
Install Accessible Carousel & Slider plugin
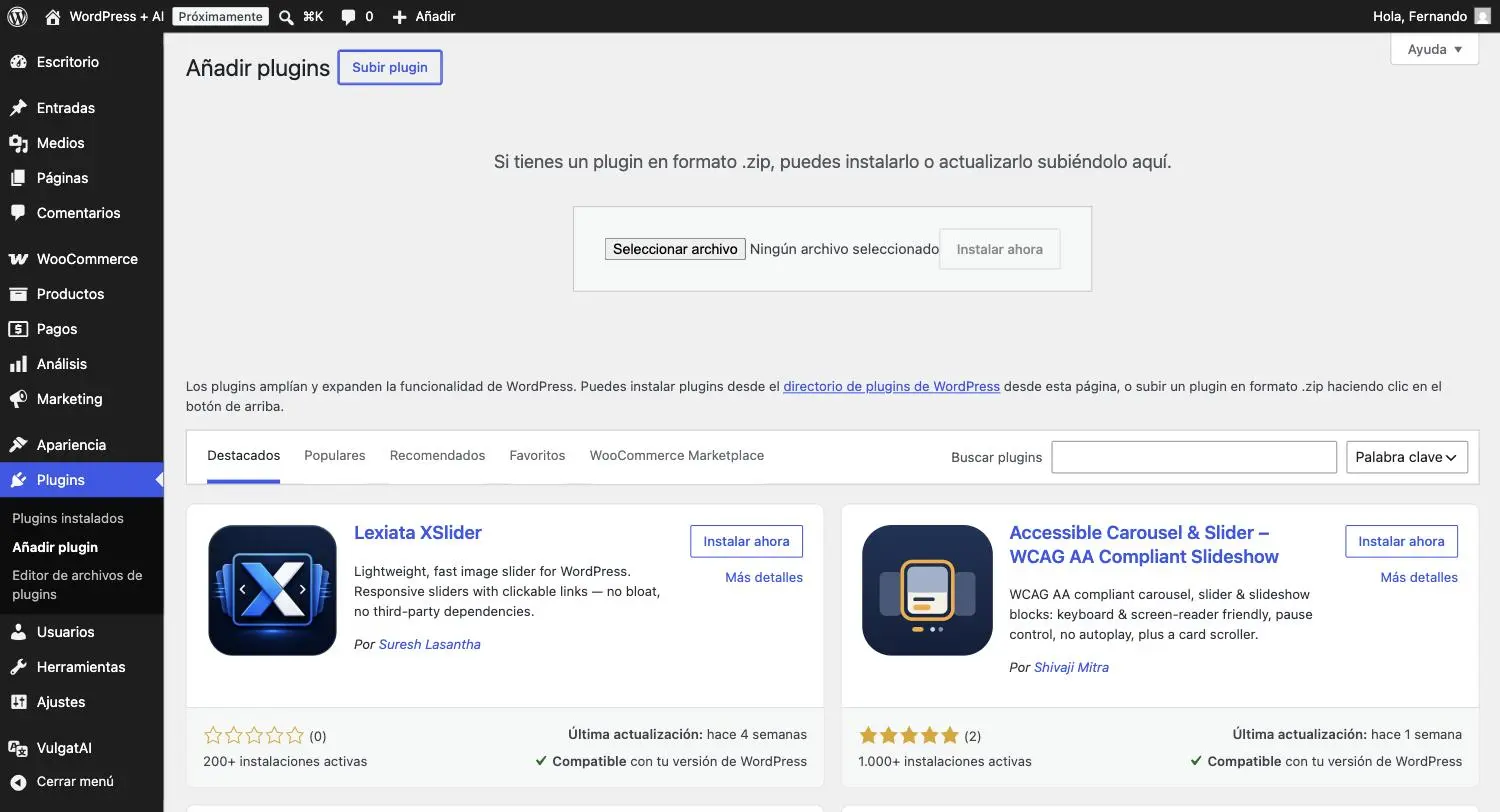coord(1401,541)
